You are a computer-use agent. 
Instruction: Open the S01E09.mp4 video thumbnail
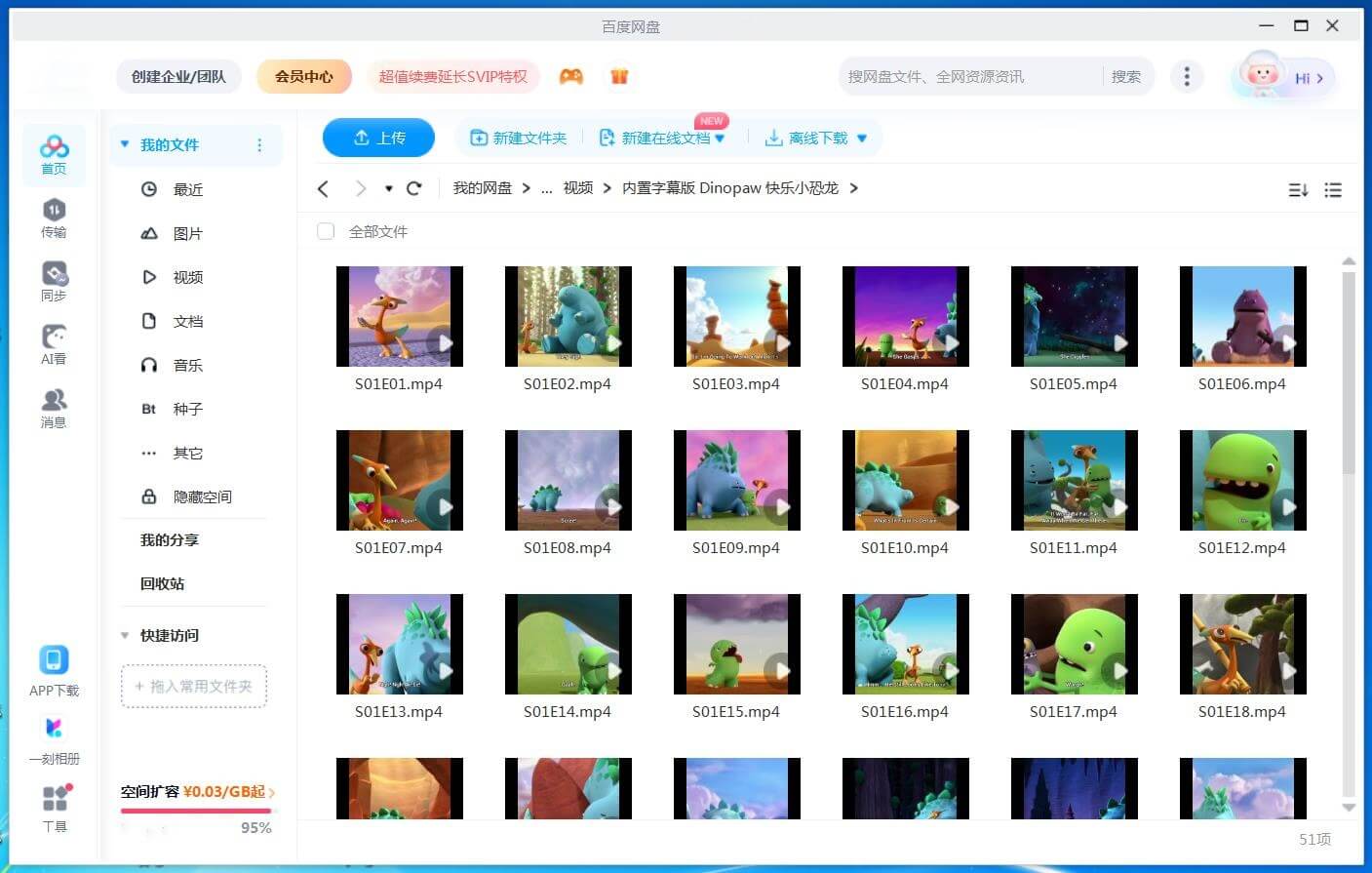tap(736, 481)
